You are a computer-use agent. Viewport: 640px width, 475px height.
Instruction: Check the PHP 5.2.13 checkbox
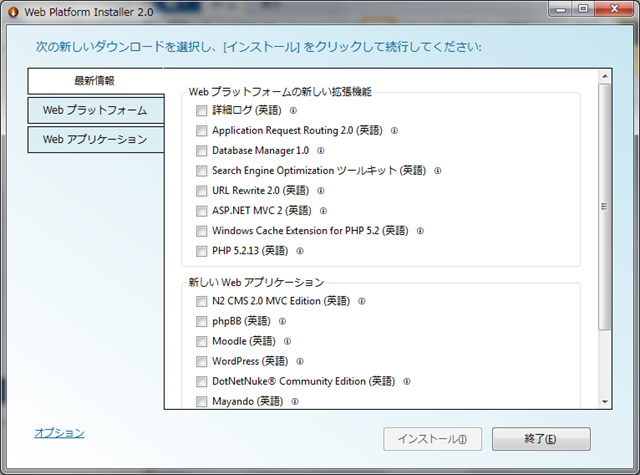[x=202, y=251]
